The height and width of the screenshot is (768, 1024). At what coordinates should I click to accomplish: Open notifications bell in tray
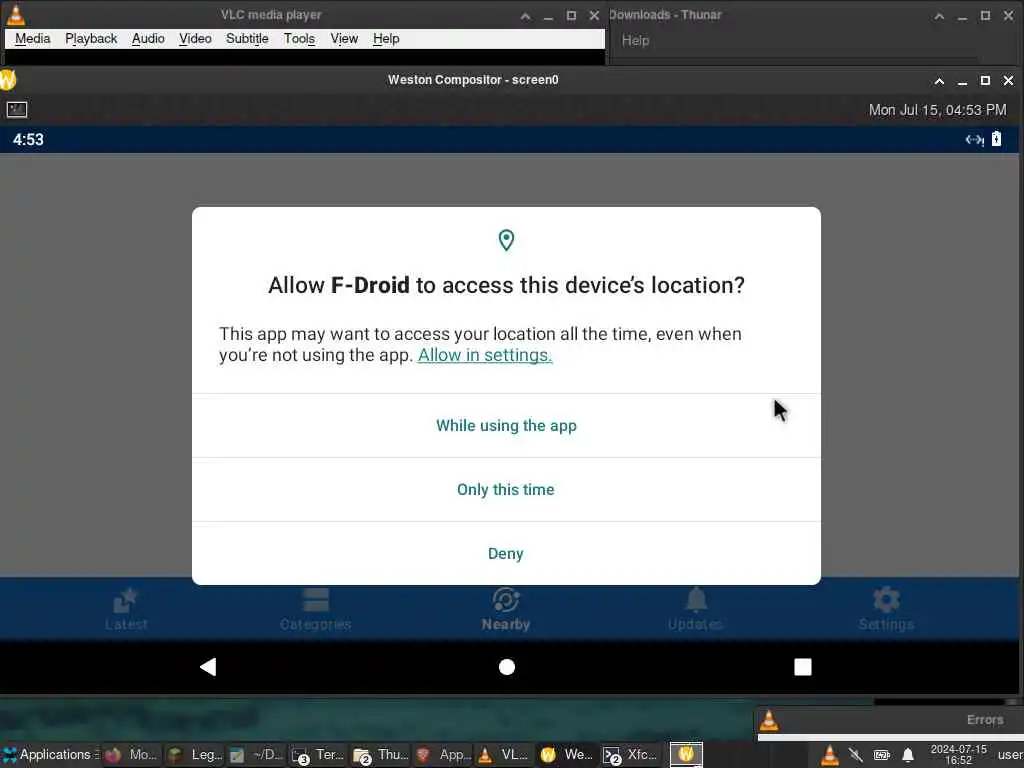point(908,756)
